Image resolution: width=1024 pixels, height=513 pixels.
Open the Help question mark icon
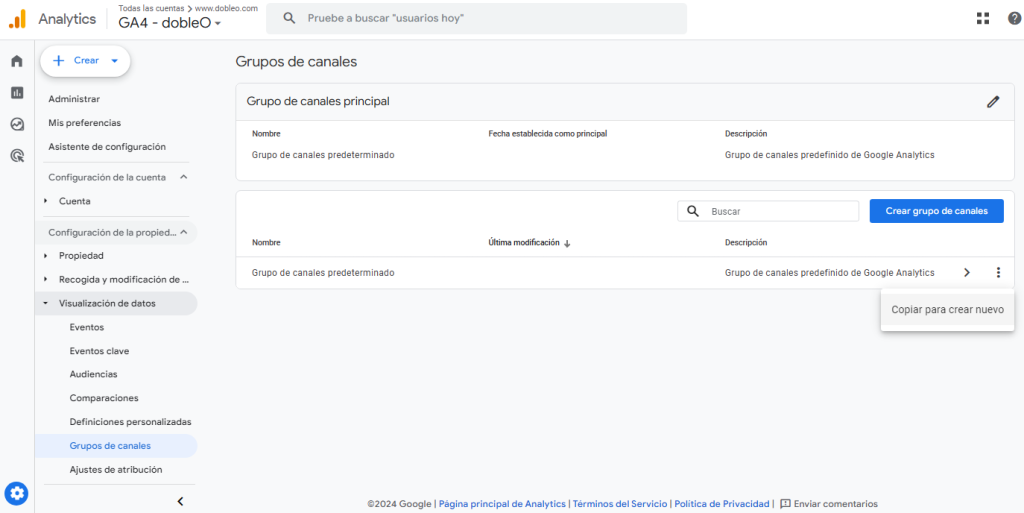(1011, 18)
